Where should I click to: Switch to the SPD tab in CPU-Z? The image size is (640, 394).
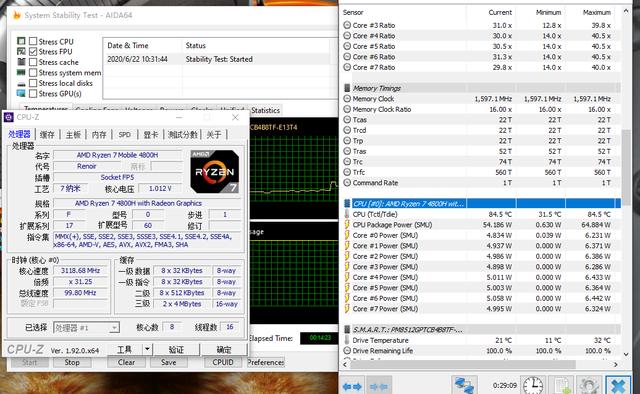click(124, 134)
